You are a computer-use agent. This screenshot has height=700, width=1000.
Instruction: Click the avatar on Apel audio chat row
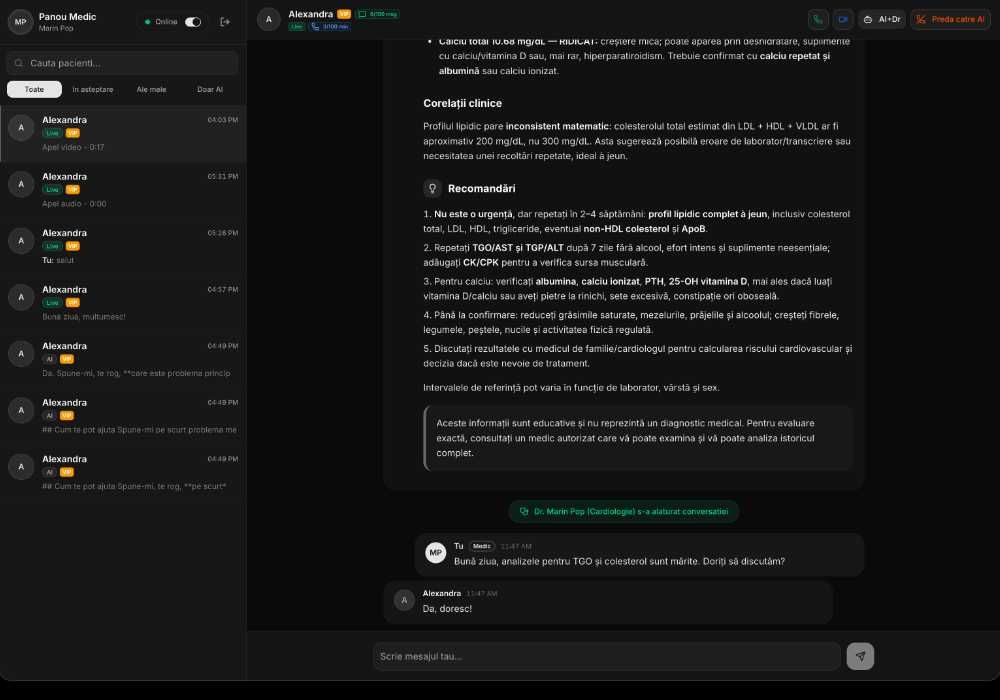point(21,184)
